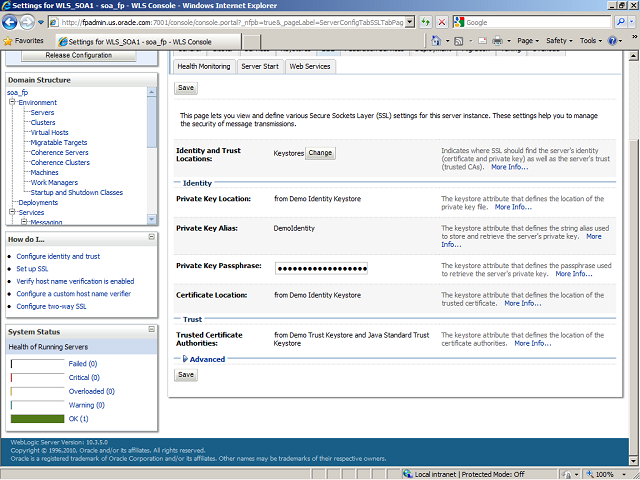Open the Configure two-way SSL link
Viewport: 640px width, 480px height.
click(x=51, y=307)
